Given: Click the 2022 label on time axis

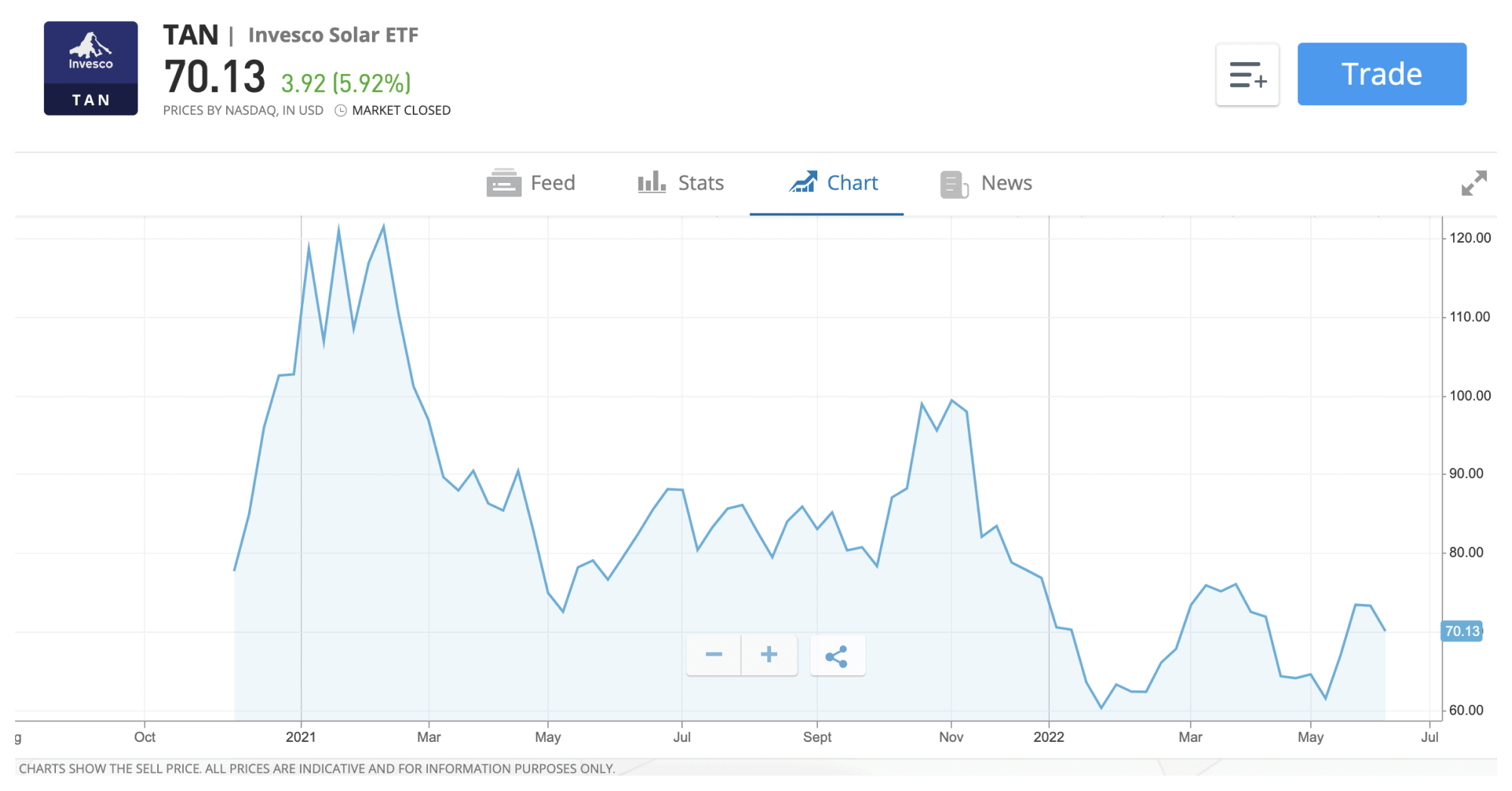Looking at the screenshot, I should [1049, 737].
